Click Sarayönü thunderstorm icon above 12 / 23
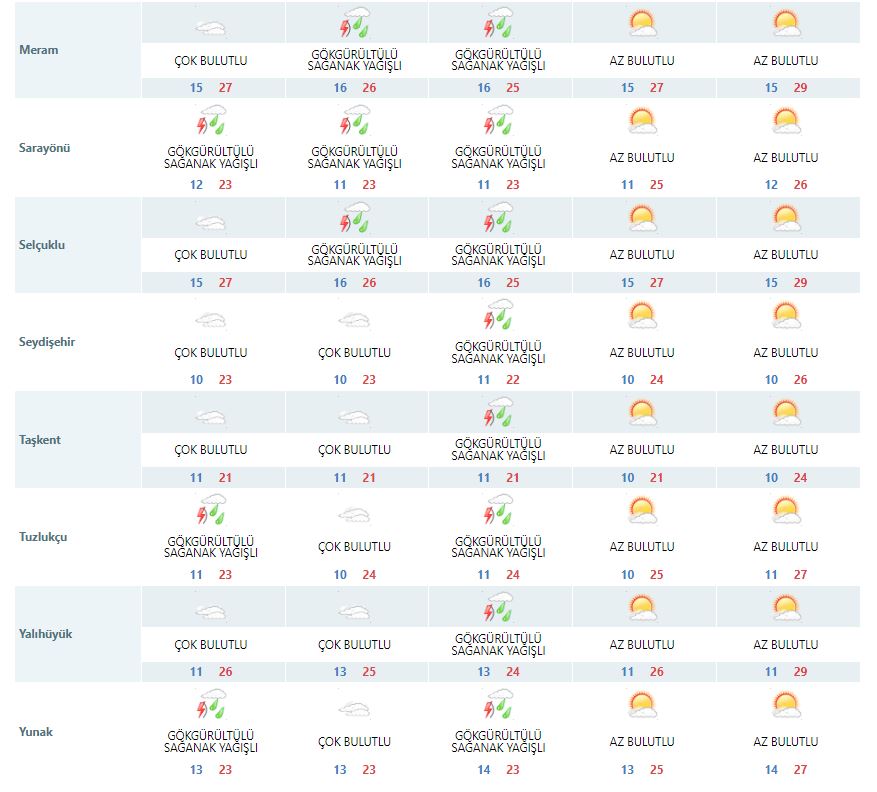The image size is (877, 792). click(x=211, y=123)
